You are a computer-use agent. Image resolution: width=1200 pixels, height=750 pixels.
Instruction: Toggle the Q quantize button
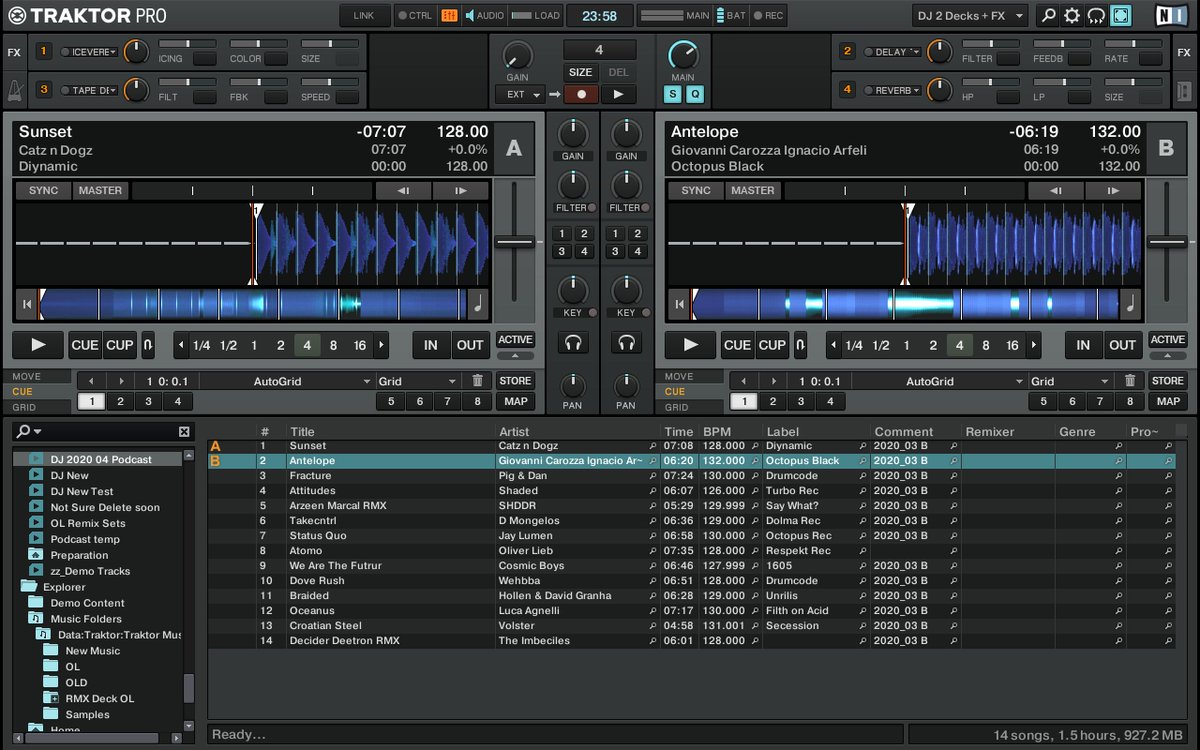(694, 94)
